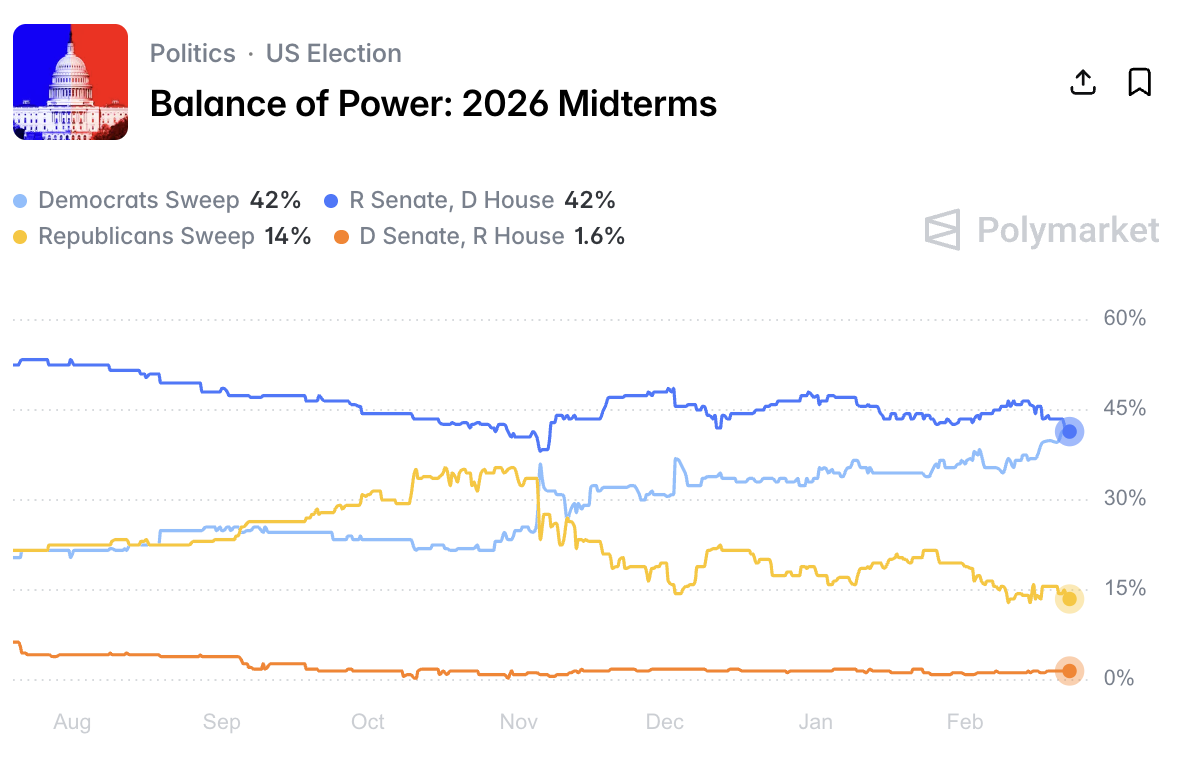Click the Nov label on time axis
Screen dimensions: 1184x762
(x=519, y=722)
